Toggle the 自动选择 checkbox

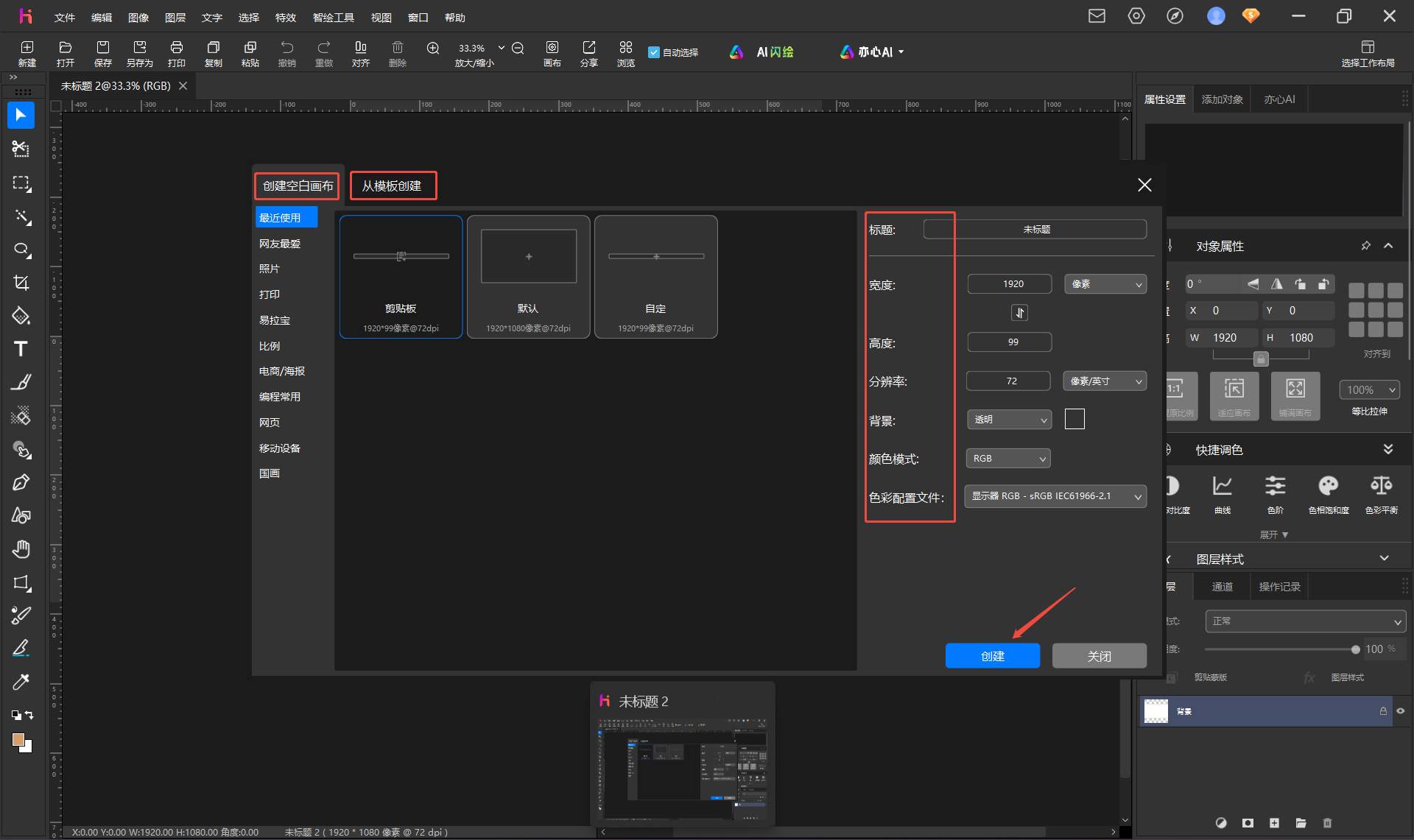click(x=653, y=52)
